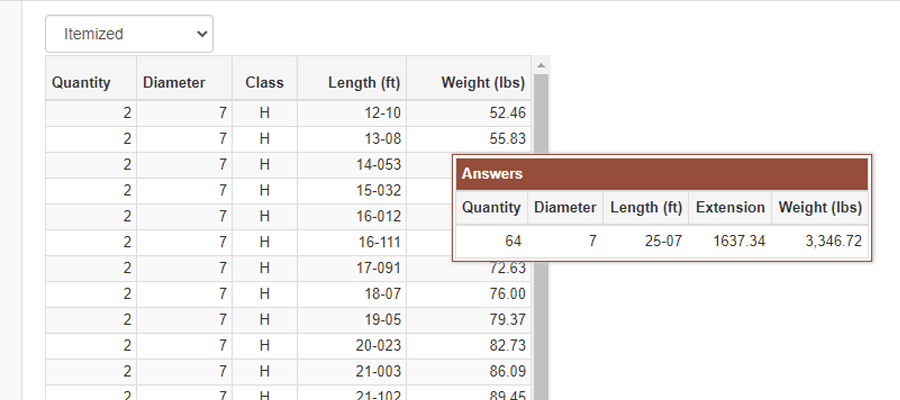The height and width of the screenshot is (400, 900).
Task: Select the length cell 15-032
Action: tap(352, 191)
